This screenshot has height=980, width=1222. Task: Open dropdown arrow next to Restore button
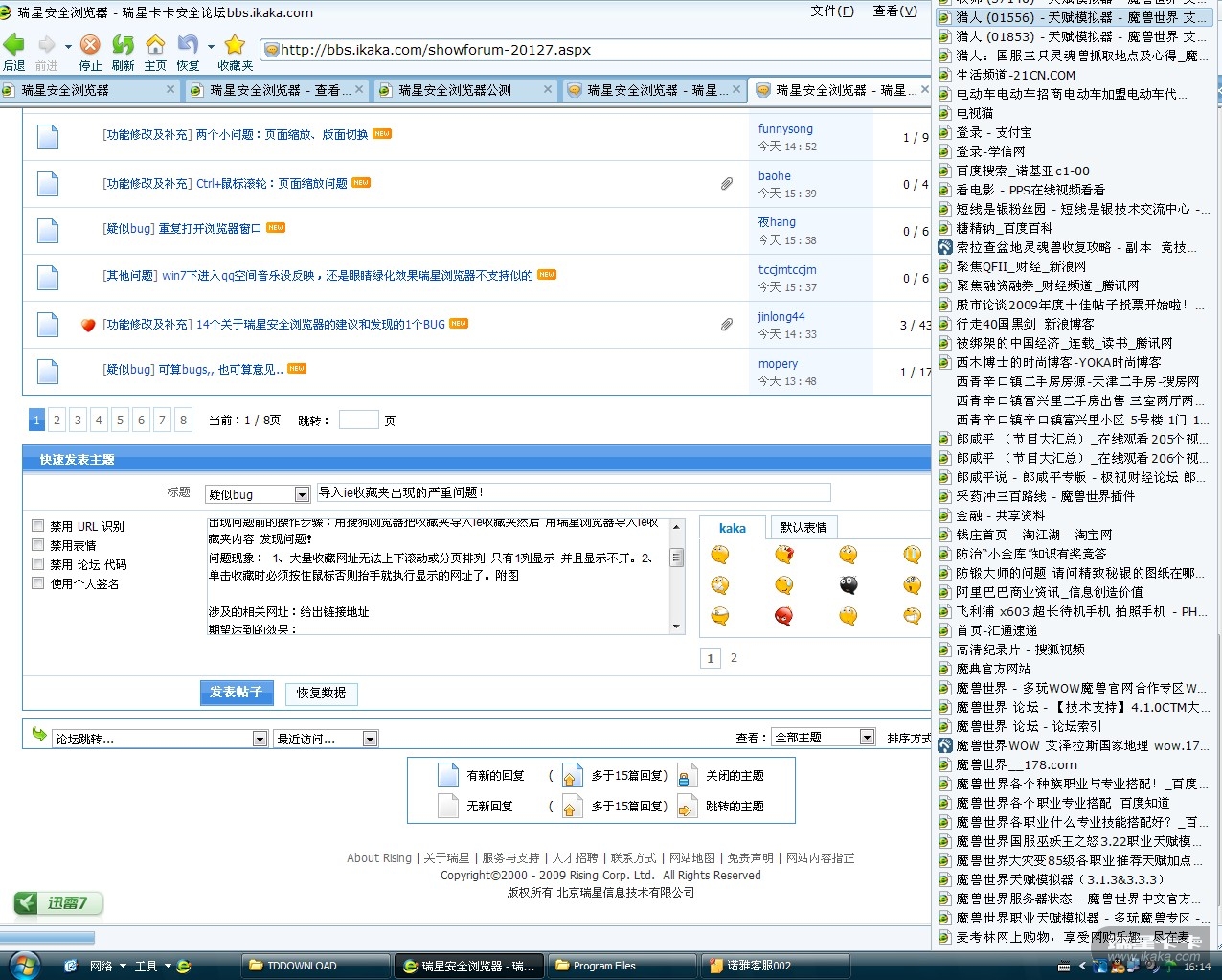click(211, 46)
